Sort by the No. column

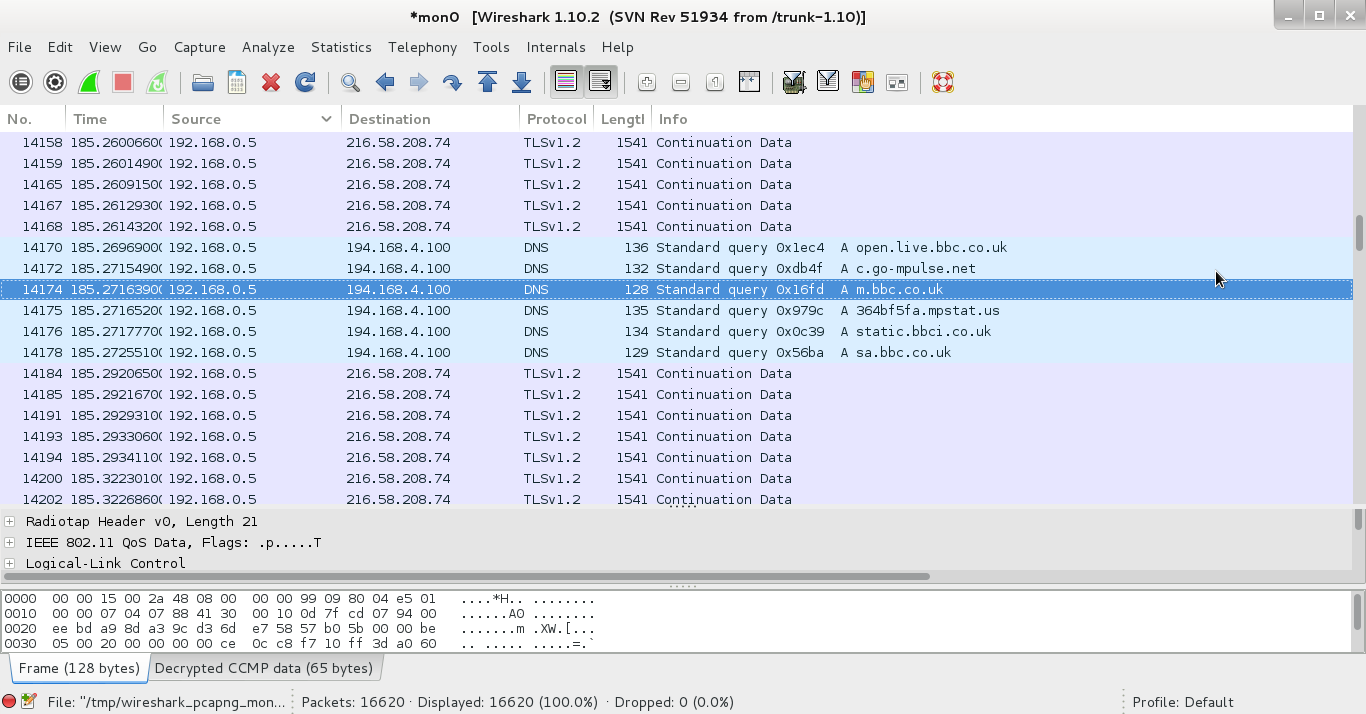33,119
